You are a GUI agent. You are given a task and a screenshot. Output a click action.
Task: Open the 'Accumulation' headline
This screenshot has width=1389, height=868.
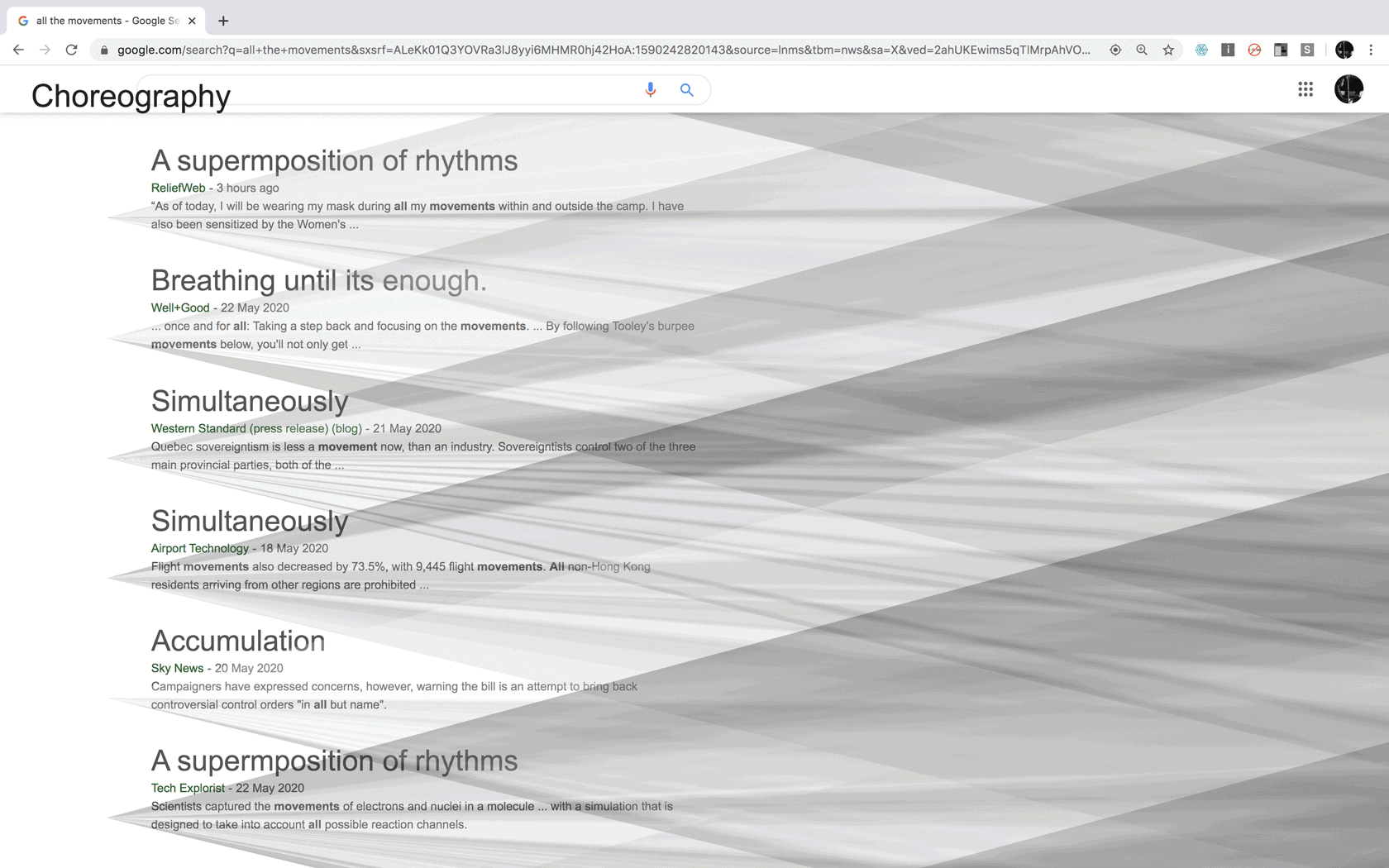coord(238,641)
